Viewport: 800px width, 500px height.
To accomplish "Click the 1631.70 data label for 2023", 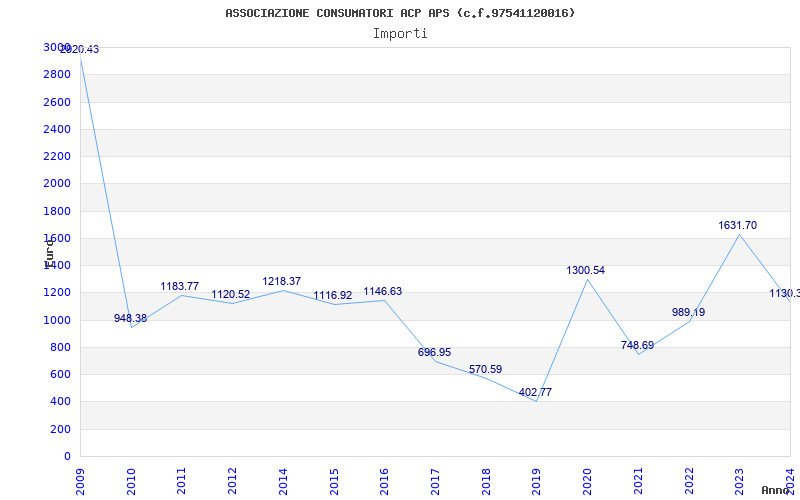I will click(x=737, y=225).
